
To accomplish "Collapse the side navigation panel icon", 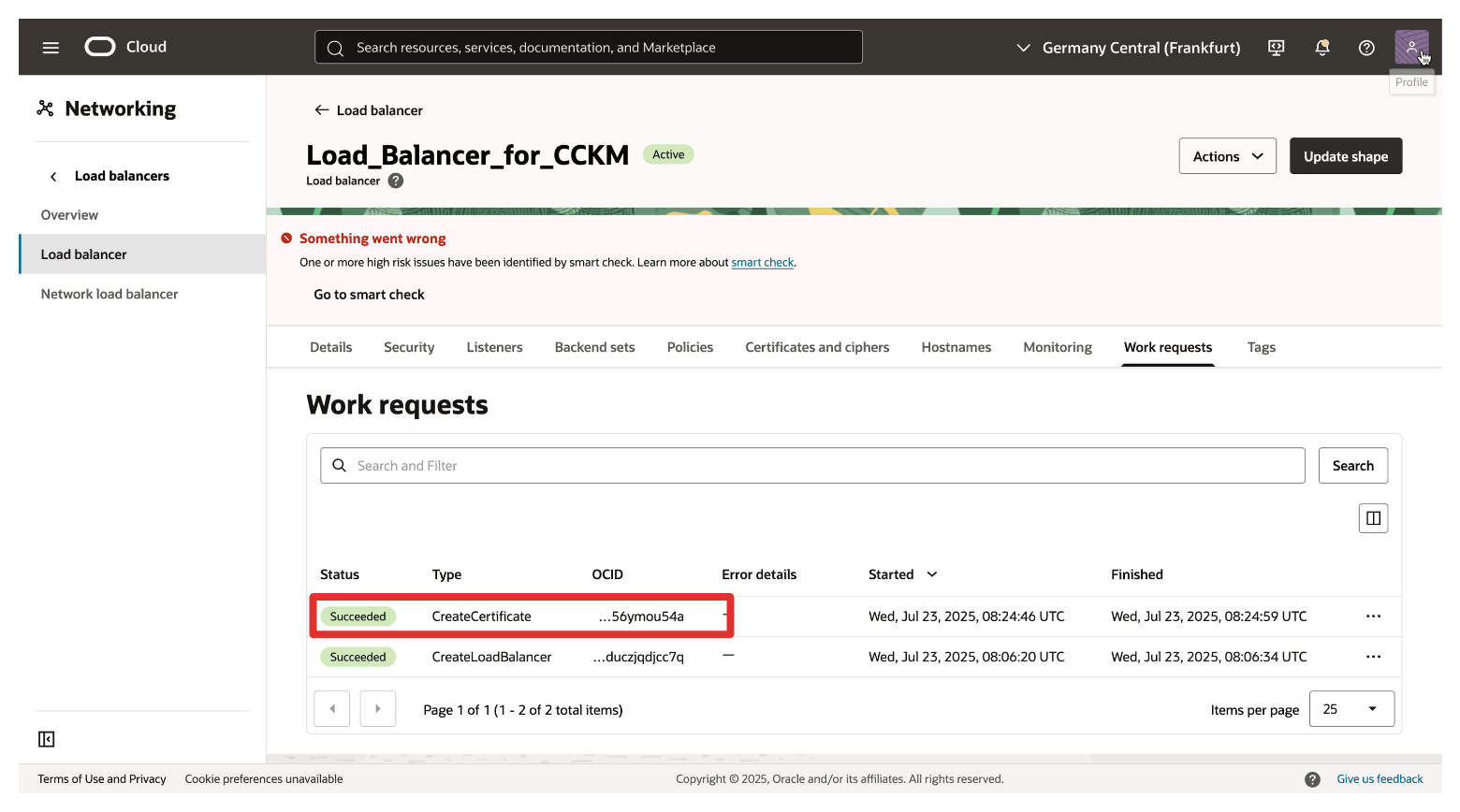I will [x=46, y=739].
